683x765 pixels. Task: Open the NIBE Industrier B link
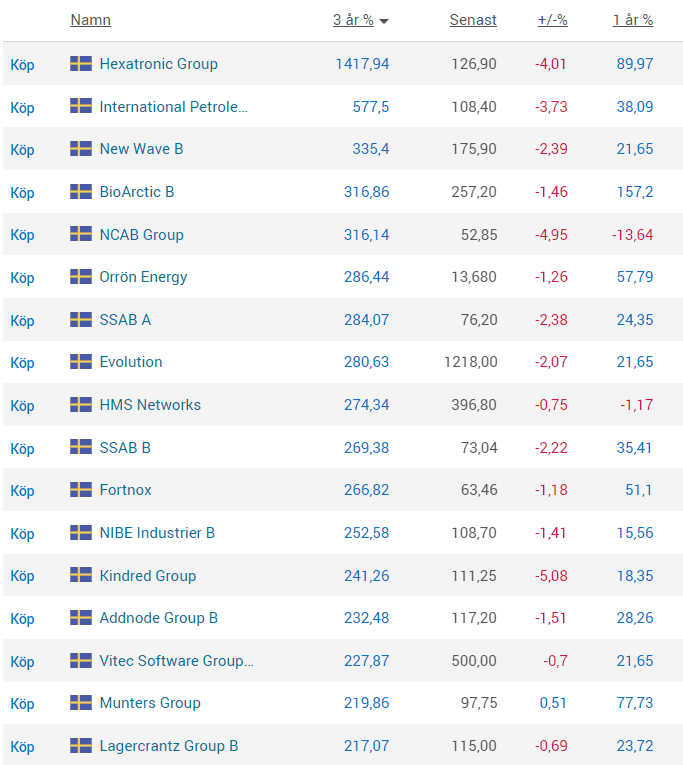[157, 533]
